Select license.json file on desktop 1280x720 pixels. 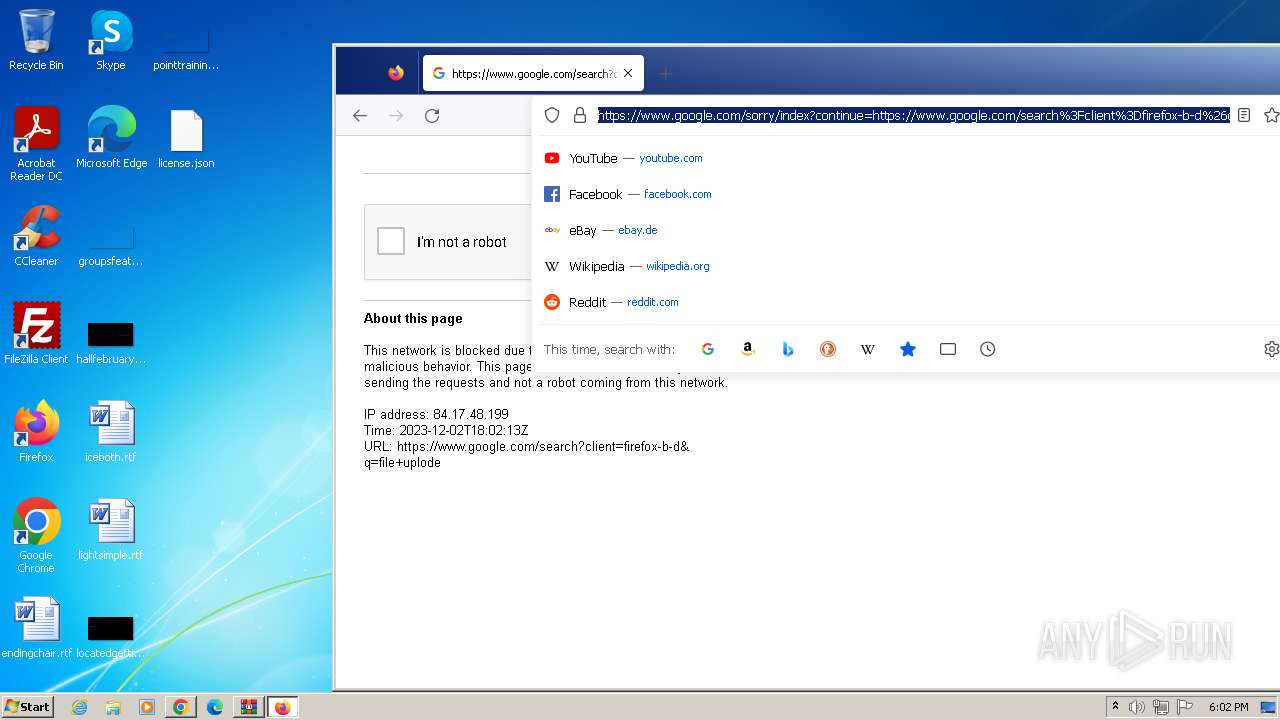(x=186, y=138)
